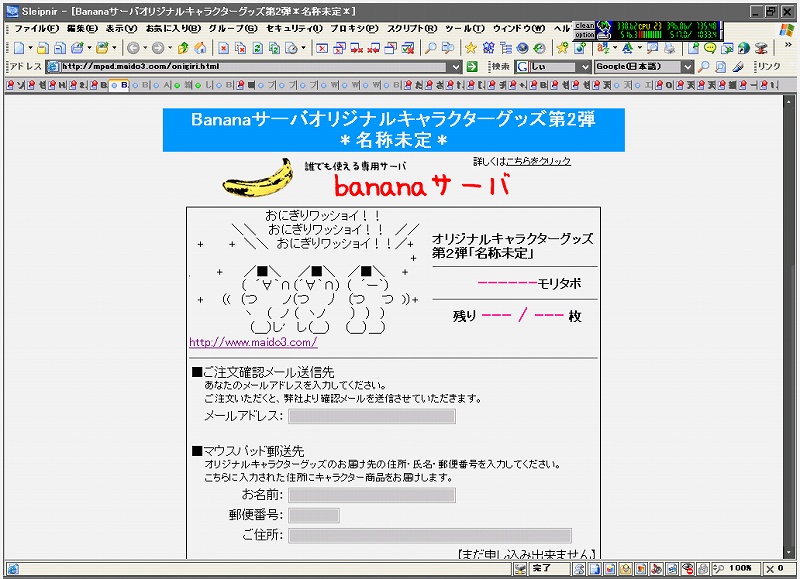Click the printer icon in the toolbar
Screen dimensions: 800x579
click(670, 48)
